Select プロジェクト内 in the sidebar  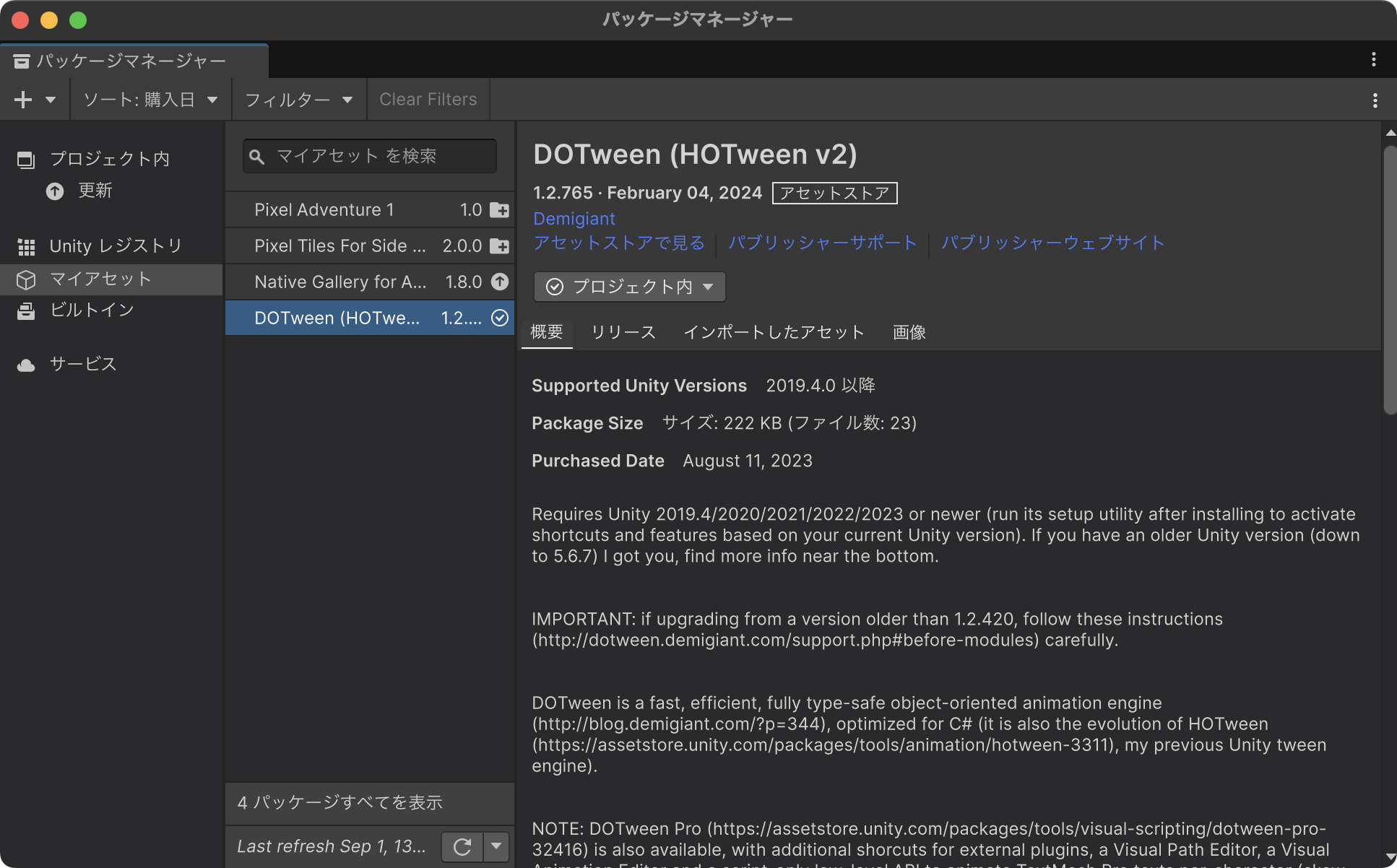(x=110, y=159)
